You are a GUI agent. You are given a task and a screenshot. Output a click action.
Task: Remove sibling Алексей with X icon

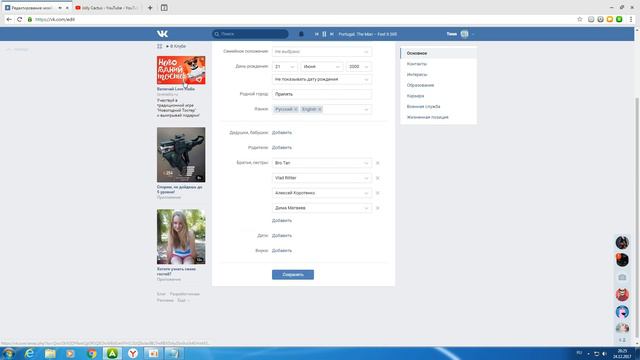378,193
